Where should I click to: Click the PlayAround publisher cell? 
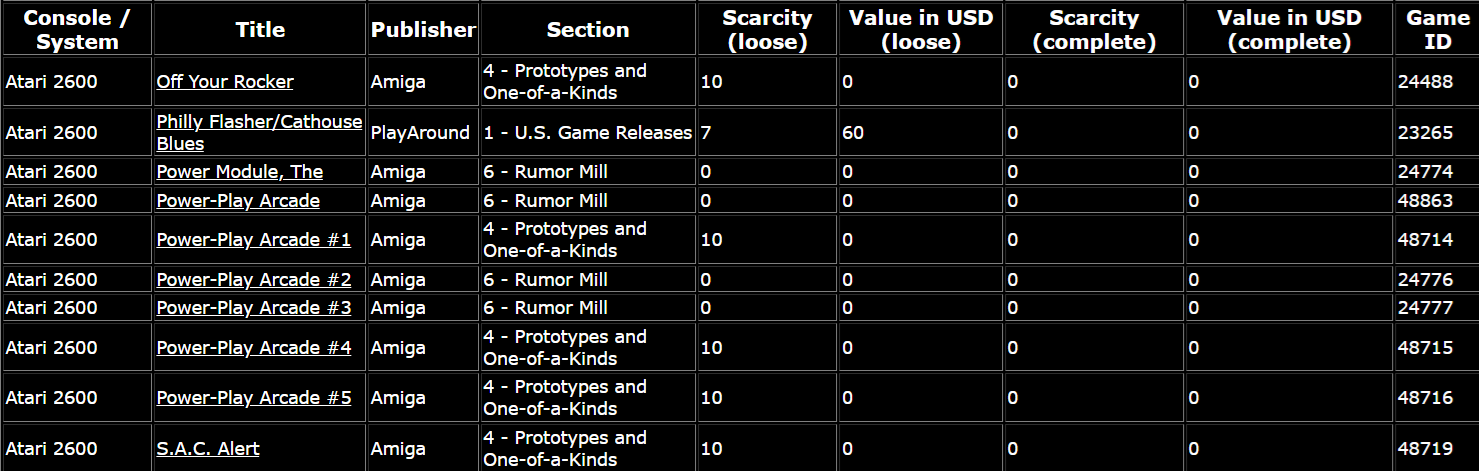click(x=420, y=133)
